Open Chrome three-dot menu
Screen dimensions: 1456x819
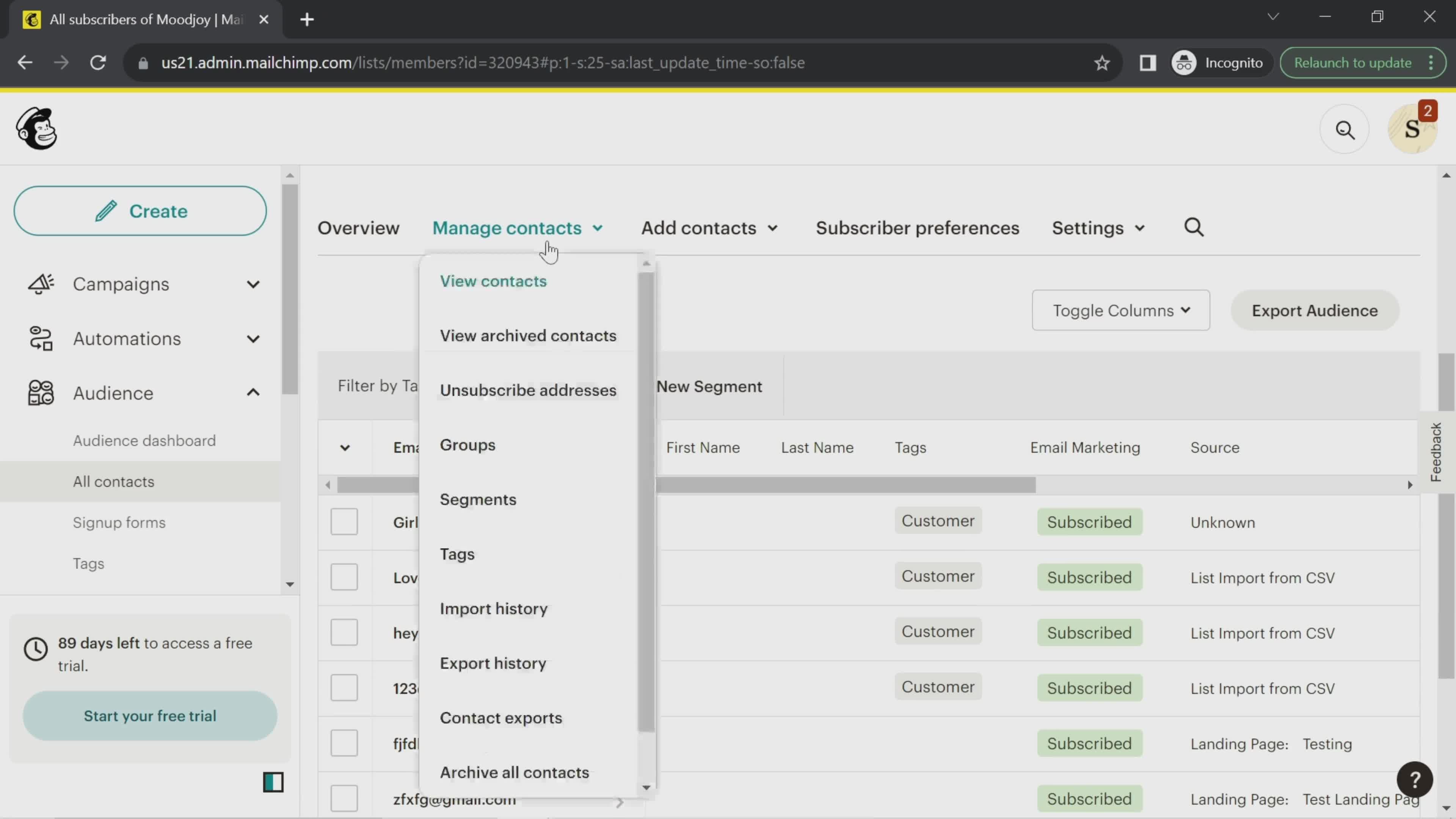[1432, 63]
